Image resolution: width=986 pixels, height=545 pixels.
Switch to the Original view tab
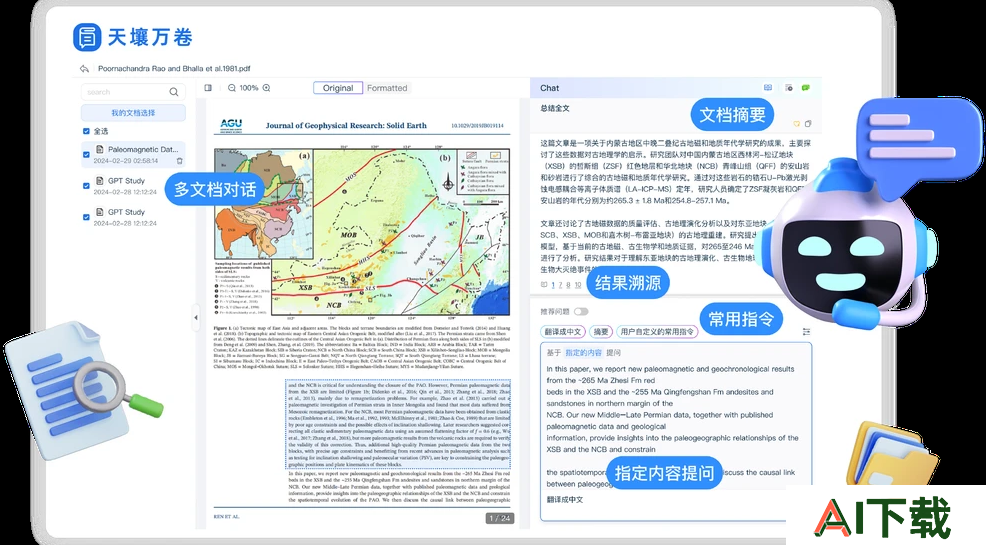coord(338,88)
